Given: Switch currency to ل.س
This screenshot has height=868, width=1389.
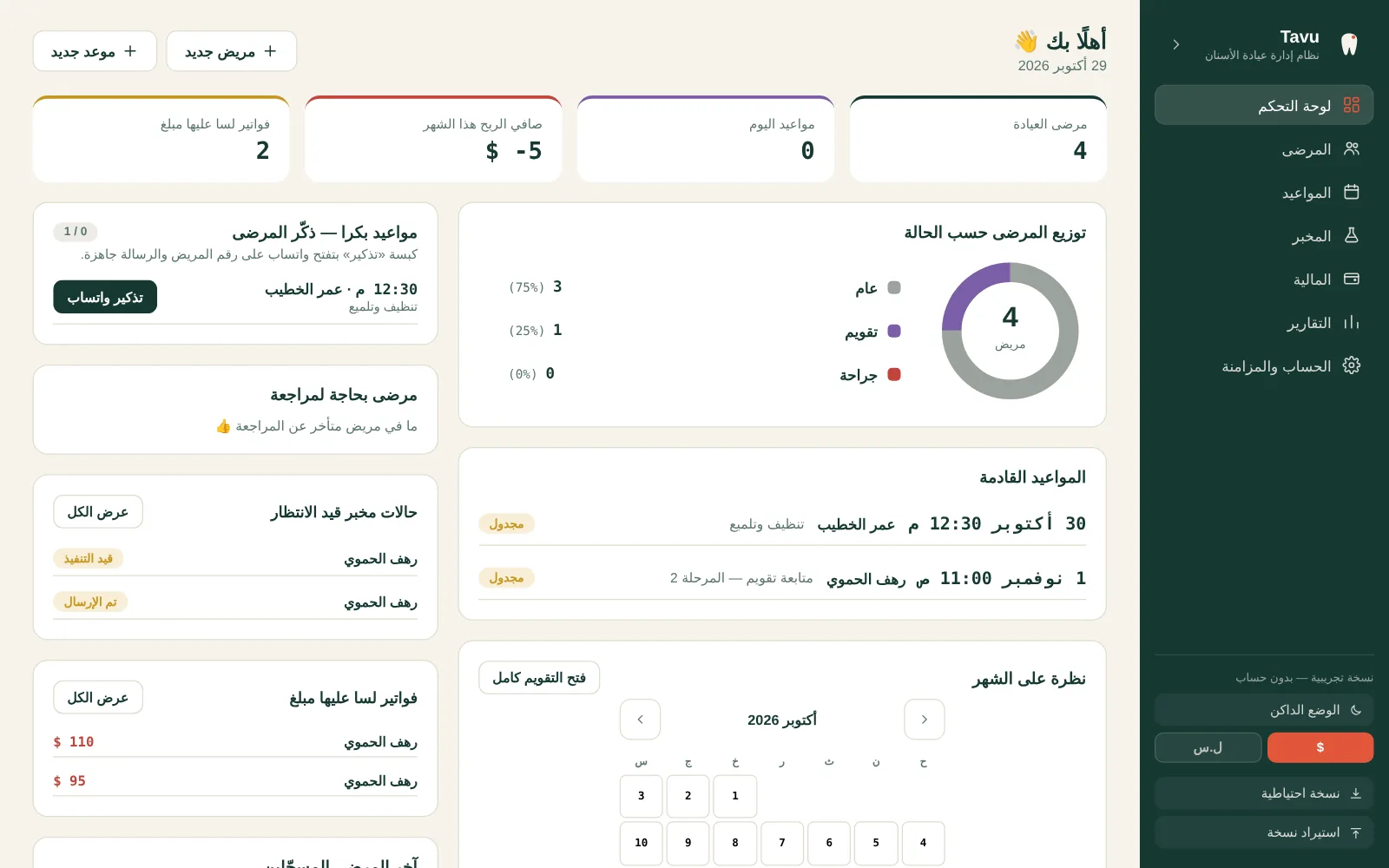Looking at the screenshot, I should click(1208, 747).
